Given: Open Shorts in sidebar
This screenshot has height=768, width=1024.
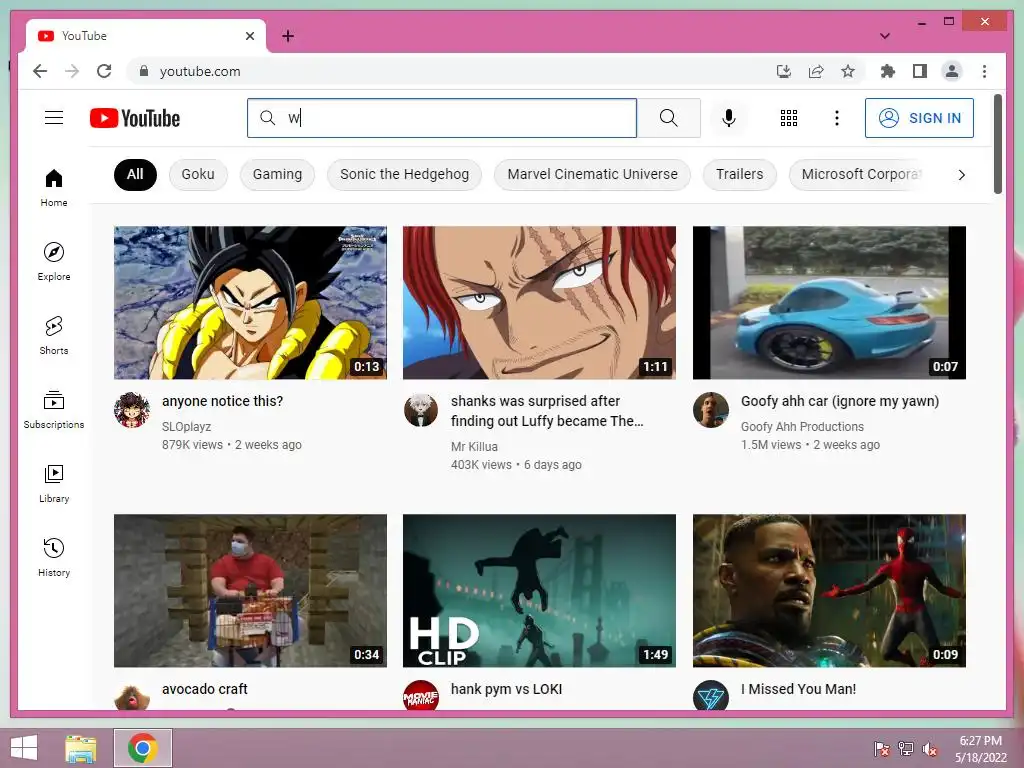Looking at the screenshot, I should tap(54, 336).
